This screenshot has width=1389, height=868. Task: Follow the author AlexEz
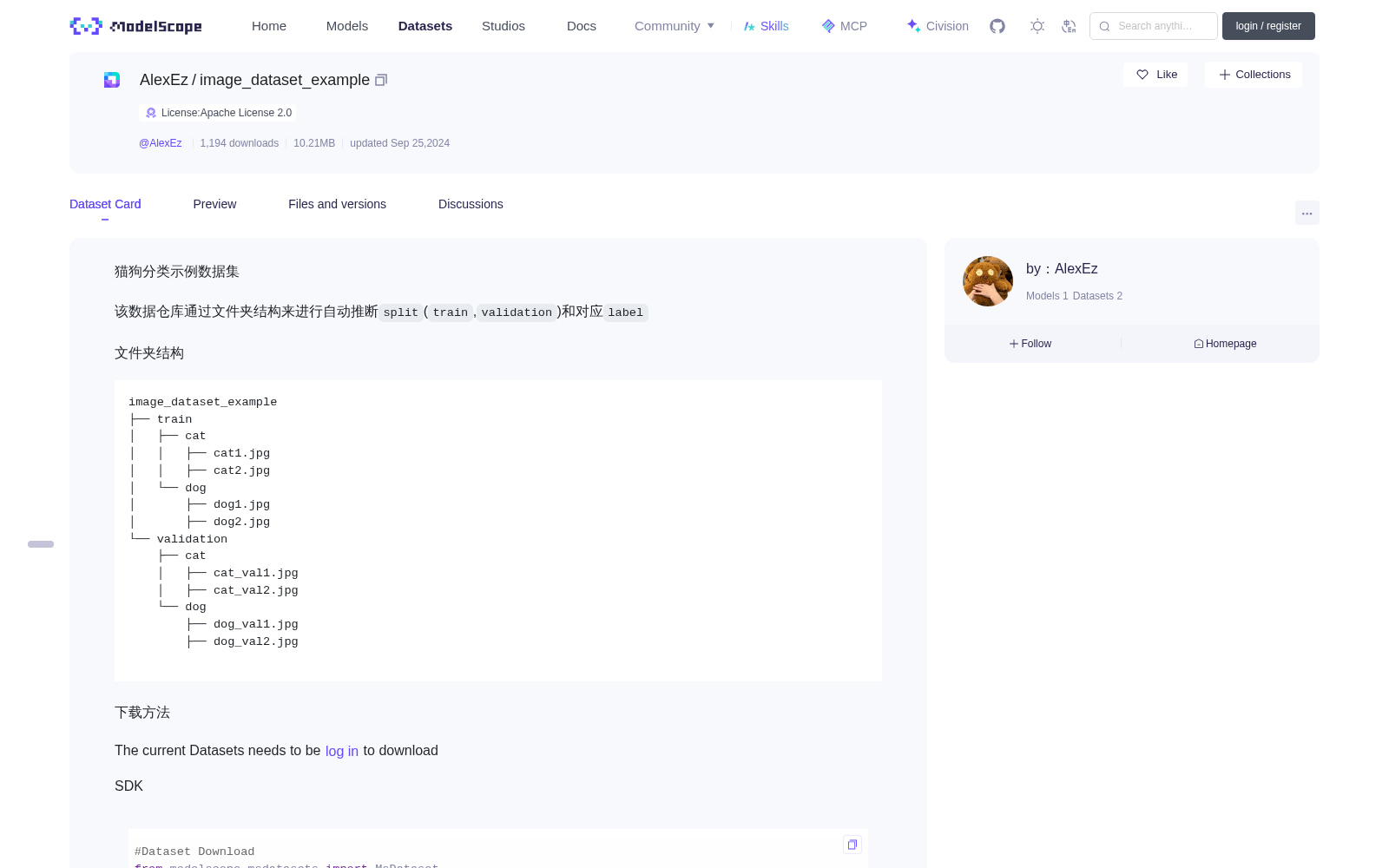pyautogui.click(x=1030, y=344)
